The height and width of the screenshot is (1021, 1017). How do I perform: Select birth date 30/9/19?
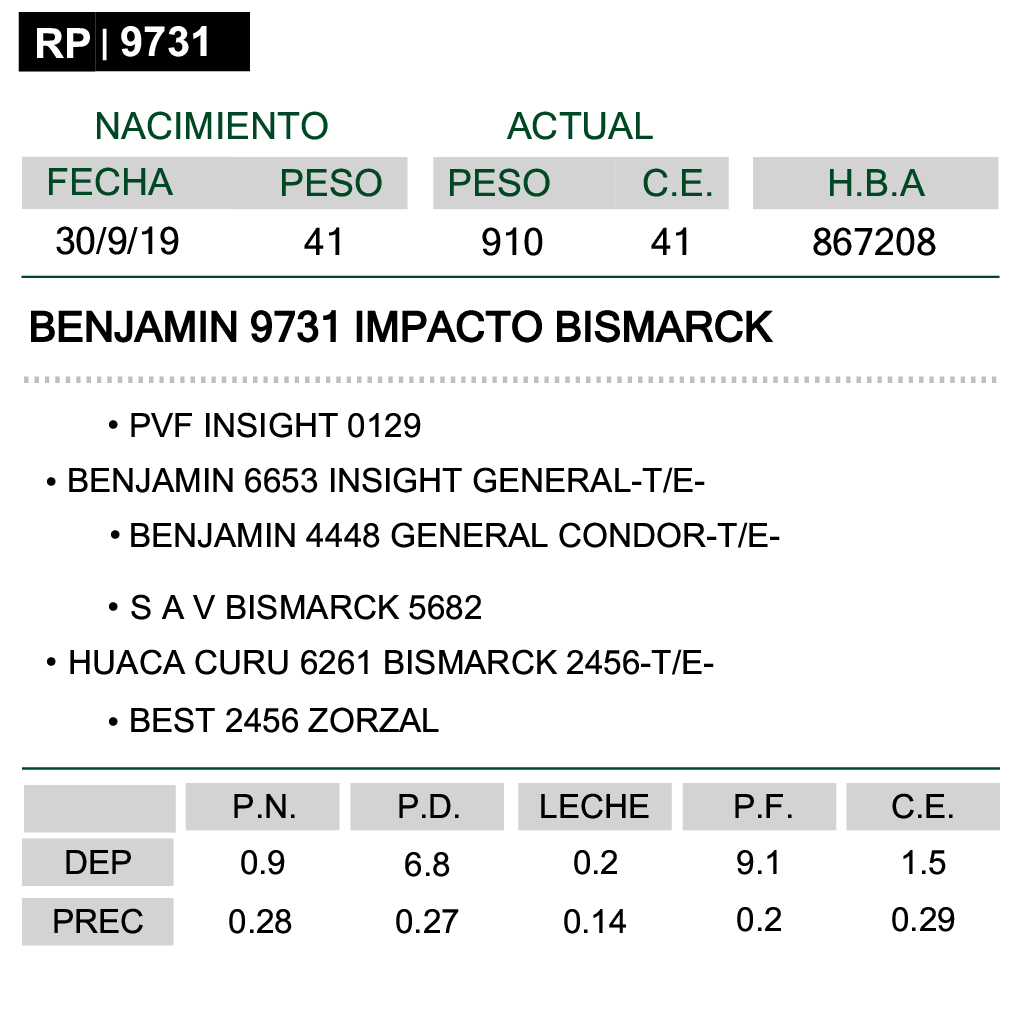click(x=117, y=242)
